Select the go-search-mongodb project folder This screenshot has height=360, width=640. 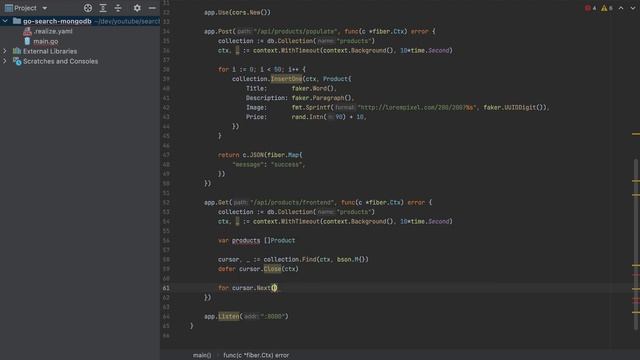(57, 21)
